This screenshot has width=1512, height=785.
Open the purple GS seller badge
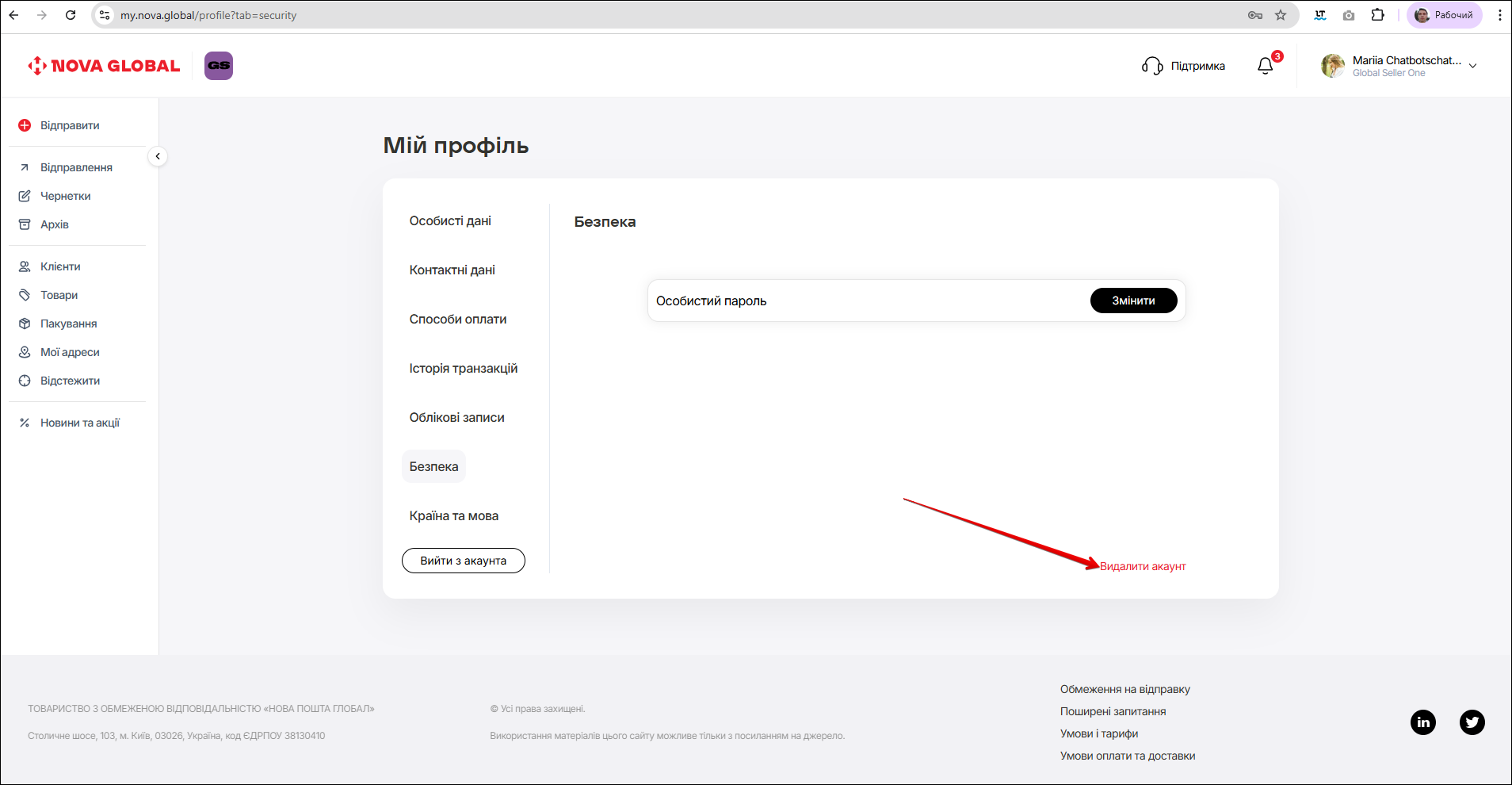(x=219, y=66)
